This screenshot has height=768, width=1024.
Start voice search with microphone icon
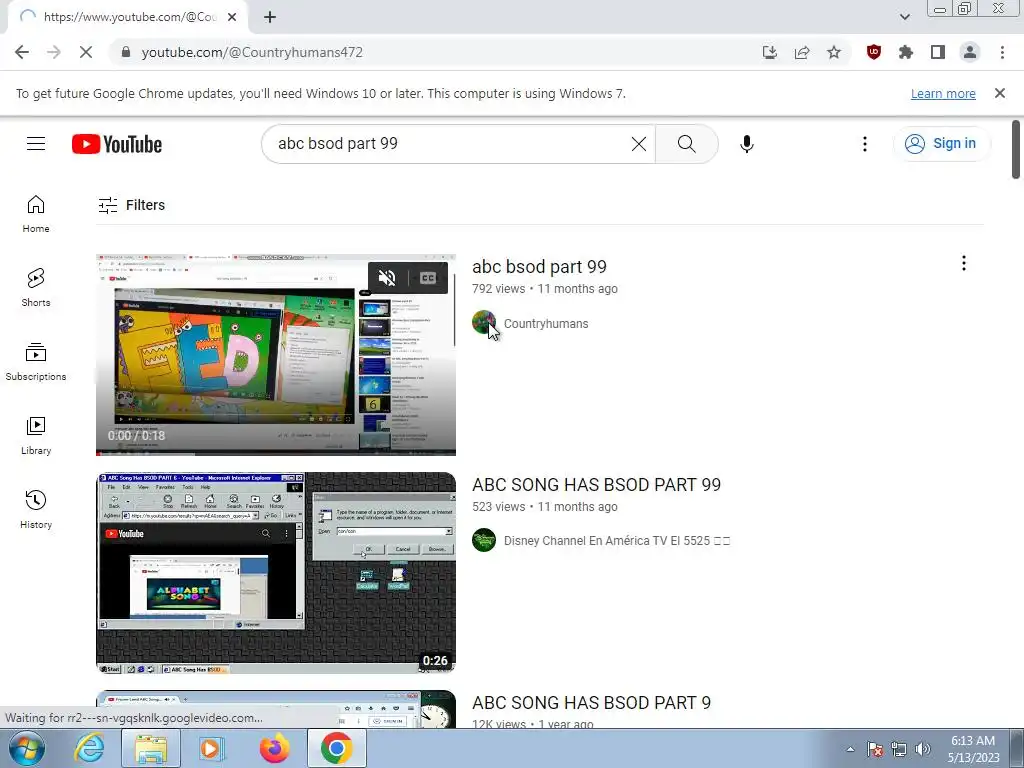tap(746, 144)
